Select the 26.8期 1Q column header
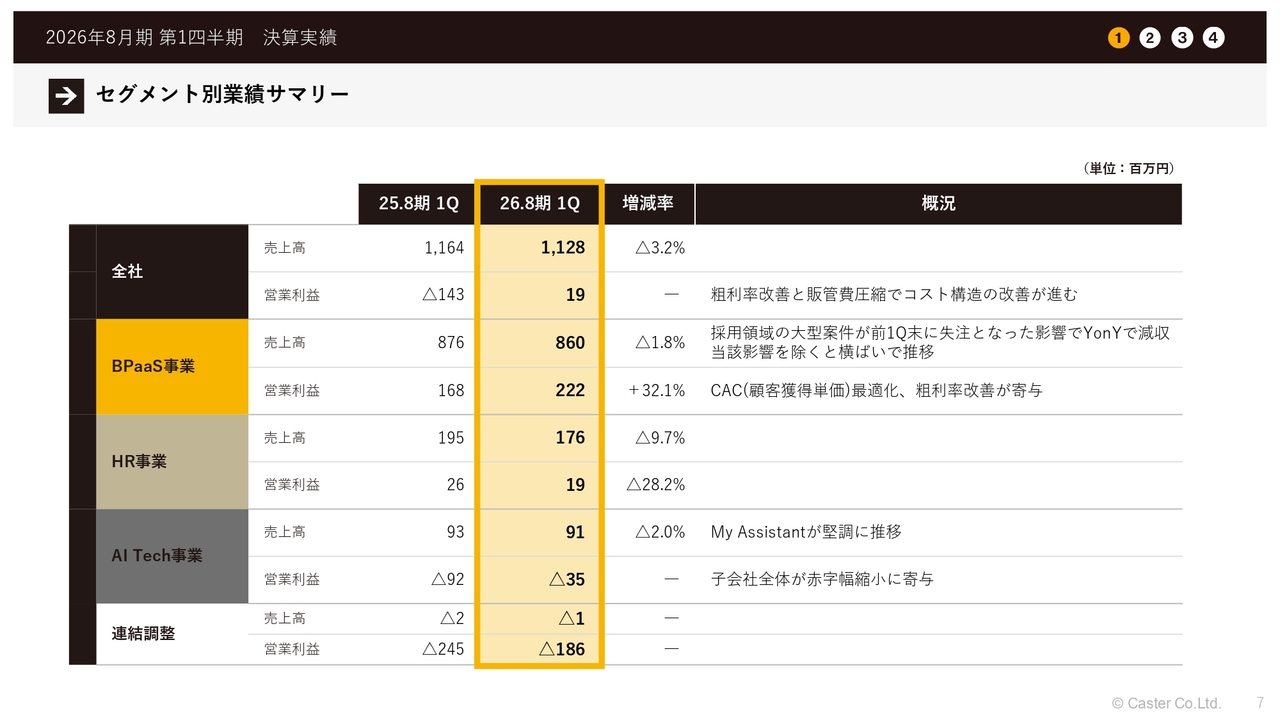Image resolution: width=1280 pixels, height=720 pixels. [x=539, y=203]
